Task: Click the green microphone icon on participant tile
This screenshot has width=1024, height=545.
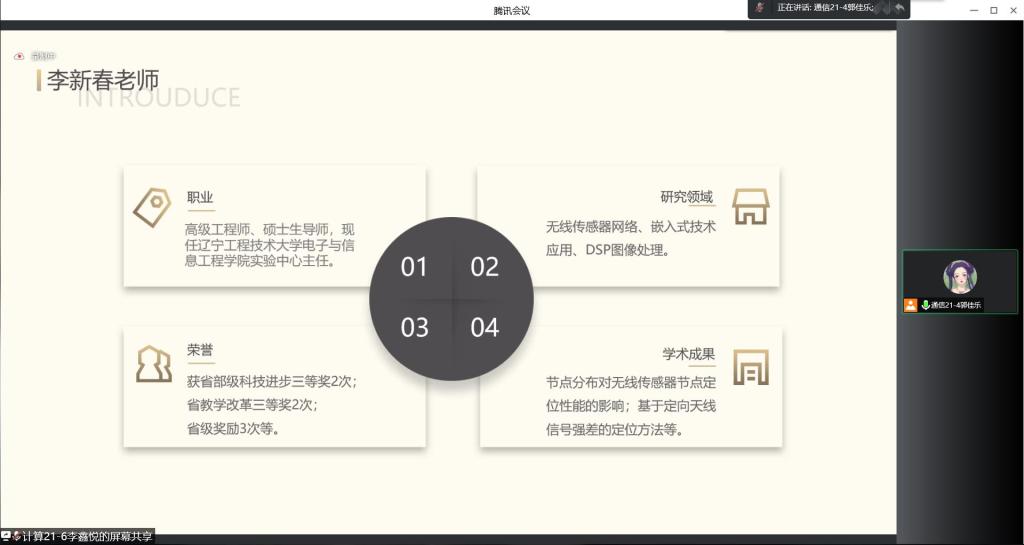Action: click(x=925, y=305)
